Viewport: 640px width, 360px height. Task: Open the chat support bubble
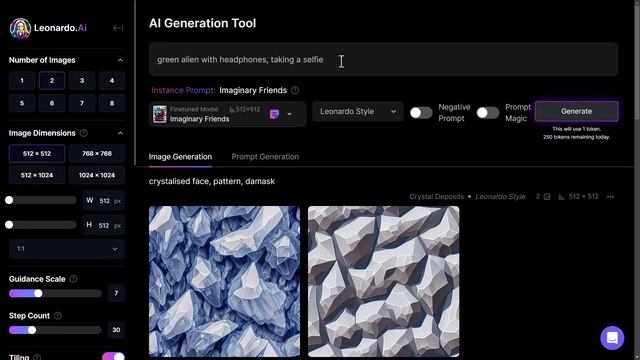612,338
